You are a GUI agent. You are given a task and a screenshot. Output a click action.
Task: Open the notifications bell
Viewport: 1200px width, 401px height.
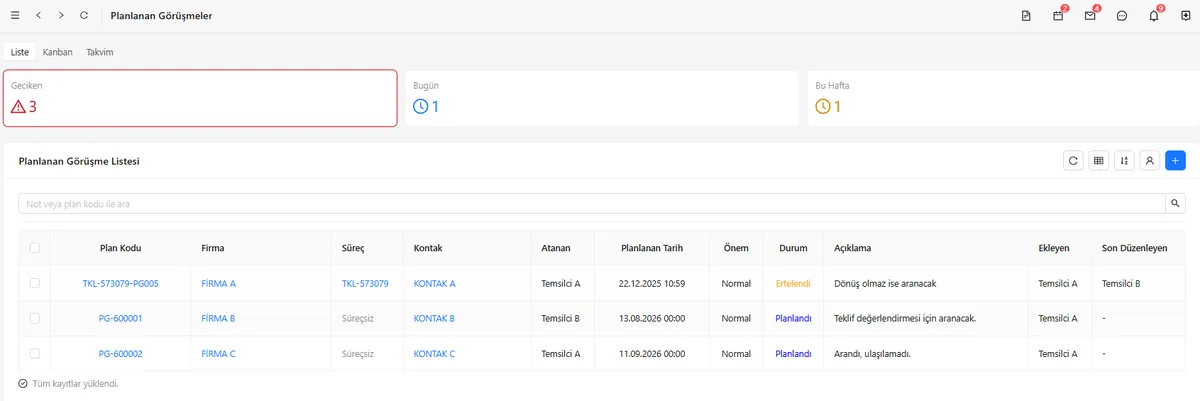[1154, 16]
